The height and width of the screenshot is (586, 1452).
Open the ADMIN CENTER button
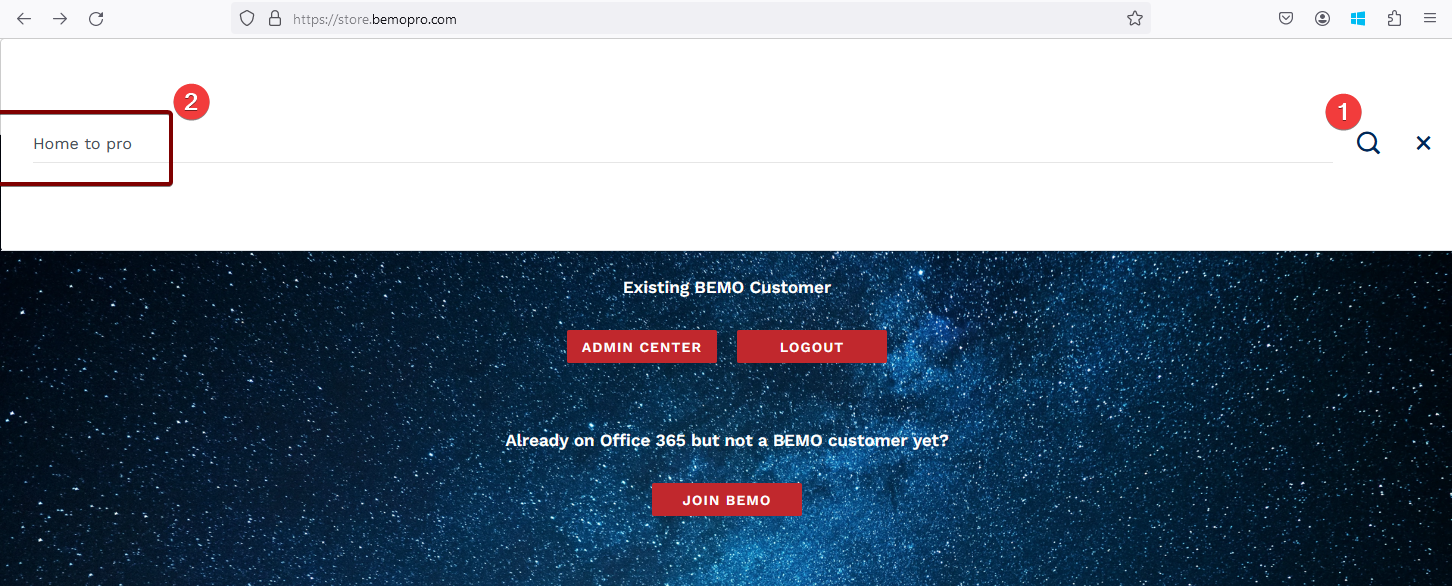click(x=641, y=347)
